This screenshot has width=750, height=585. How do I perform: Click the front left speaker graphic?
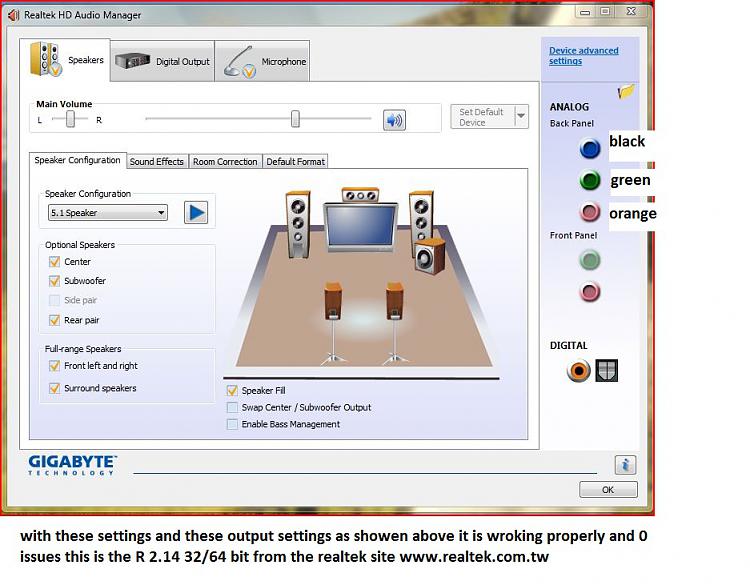point(298,224)
